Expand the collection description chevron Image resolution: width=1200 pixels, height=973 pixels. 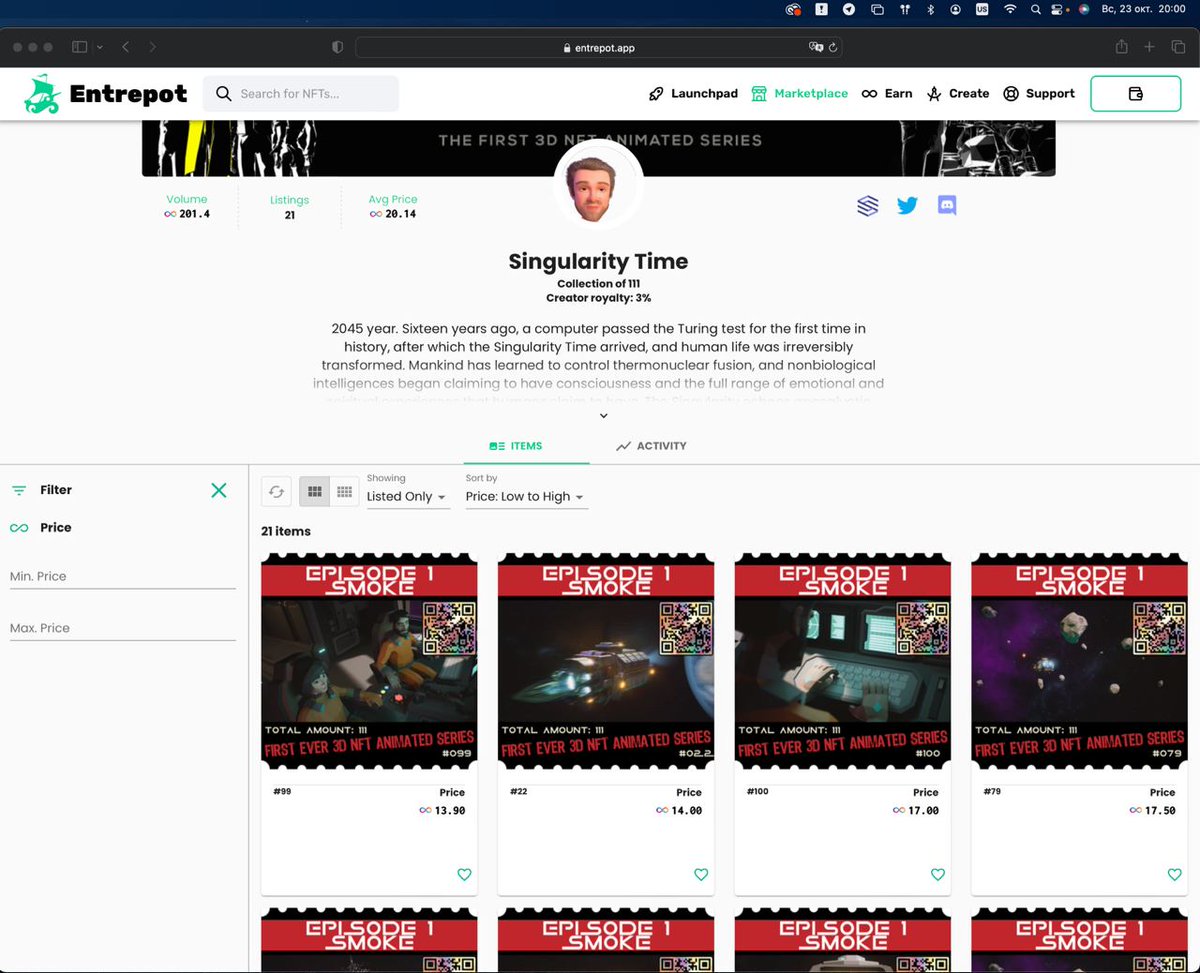tap(603, 416)
